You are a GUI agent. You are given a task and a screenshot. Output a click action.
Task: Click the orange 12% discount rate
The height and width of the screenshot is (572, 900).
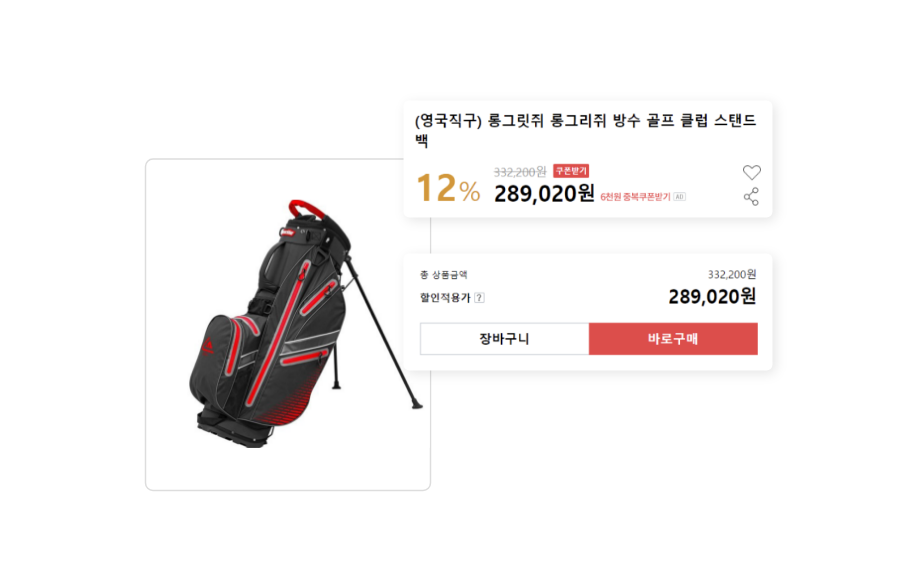tap(448, 189)
